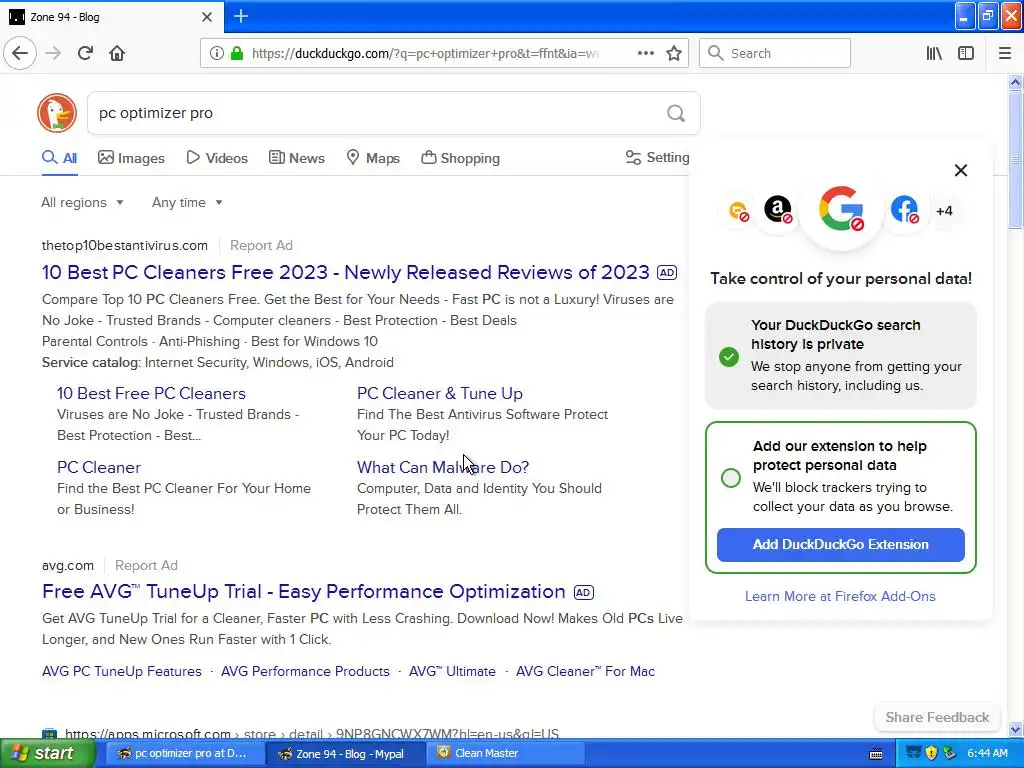The width and height of the screenshot is (1024, 768).
Task: Expand the Any time filter dropdown
Action: click(x=187, y=202)
